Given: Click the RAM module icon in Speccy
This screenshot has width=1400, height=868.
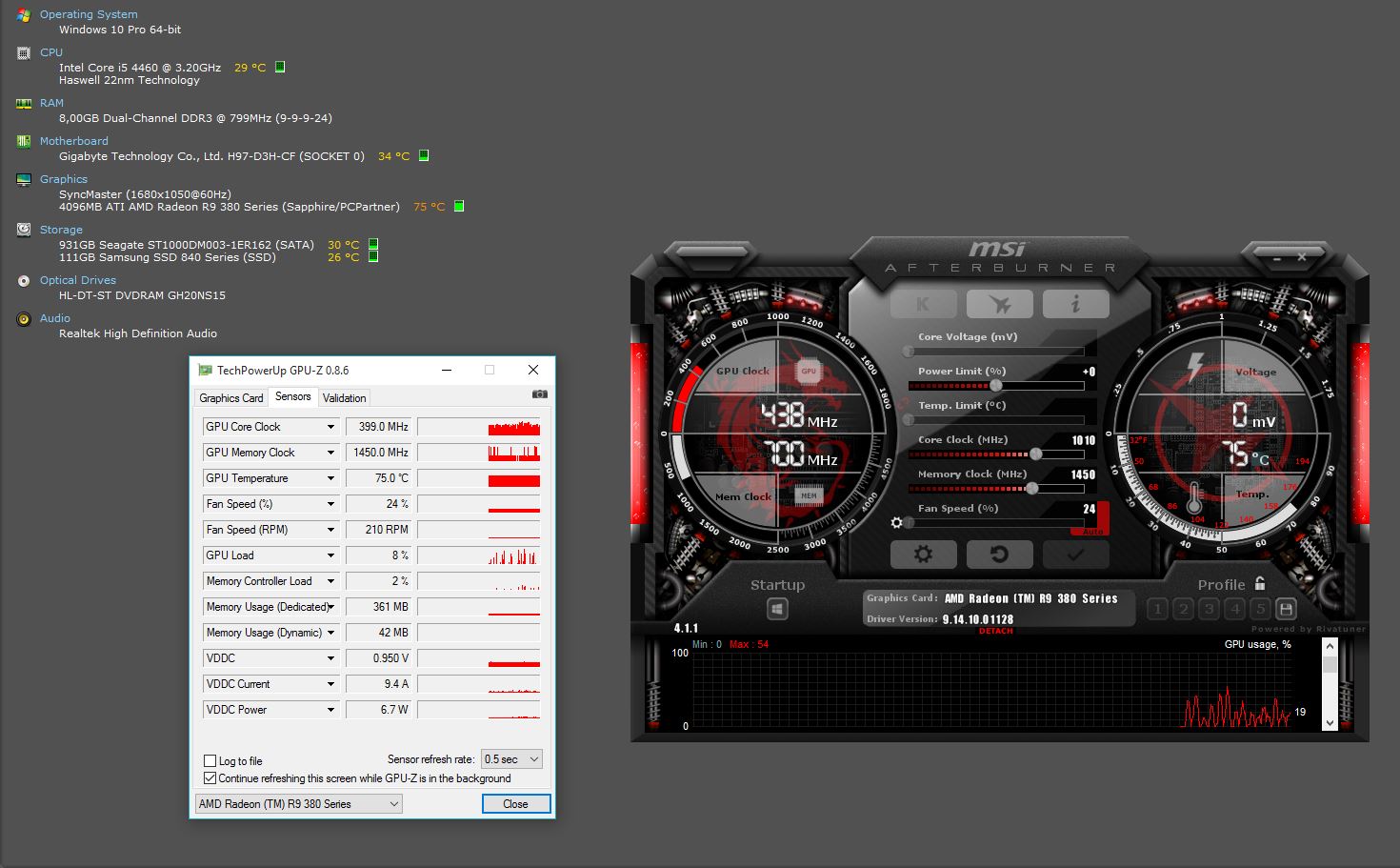Looking at the screenshot, I should click(x=24, y=104).
